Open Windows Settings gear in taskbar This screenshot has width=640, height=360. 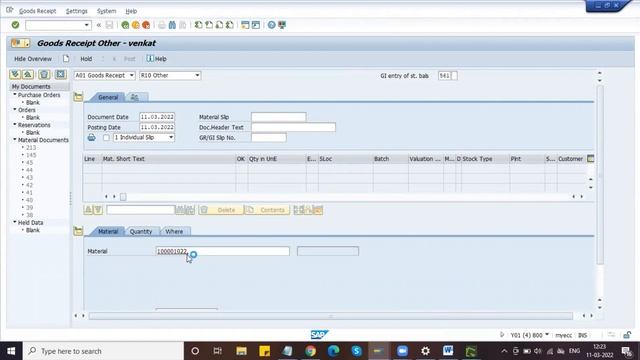pyautogui.click(x=425, y=351)
